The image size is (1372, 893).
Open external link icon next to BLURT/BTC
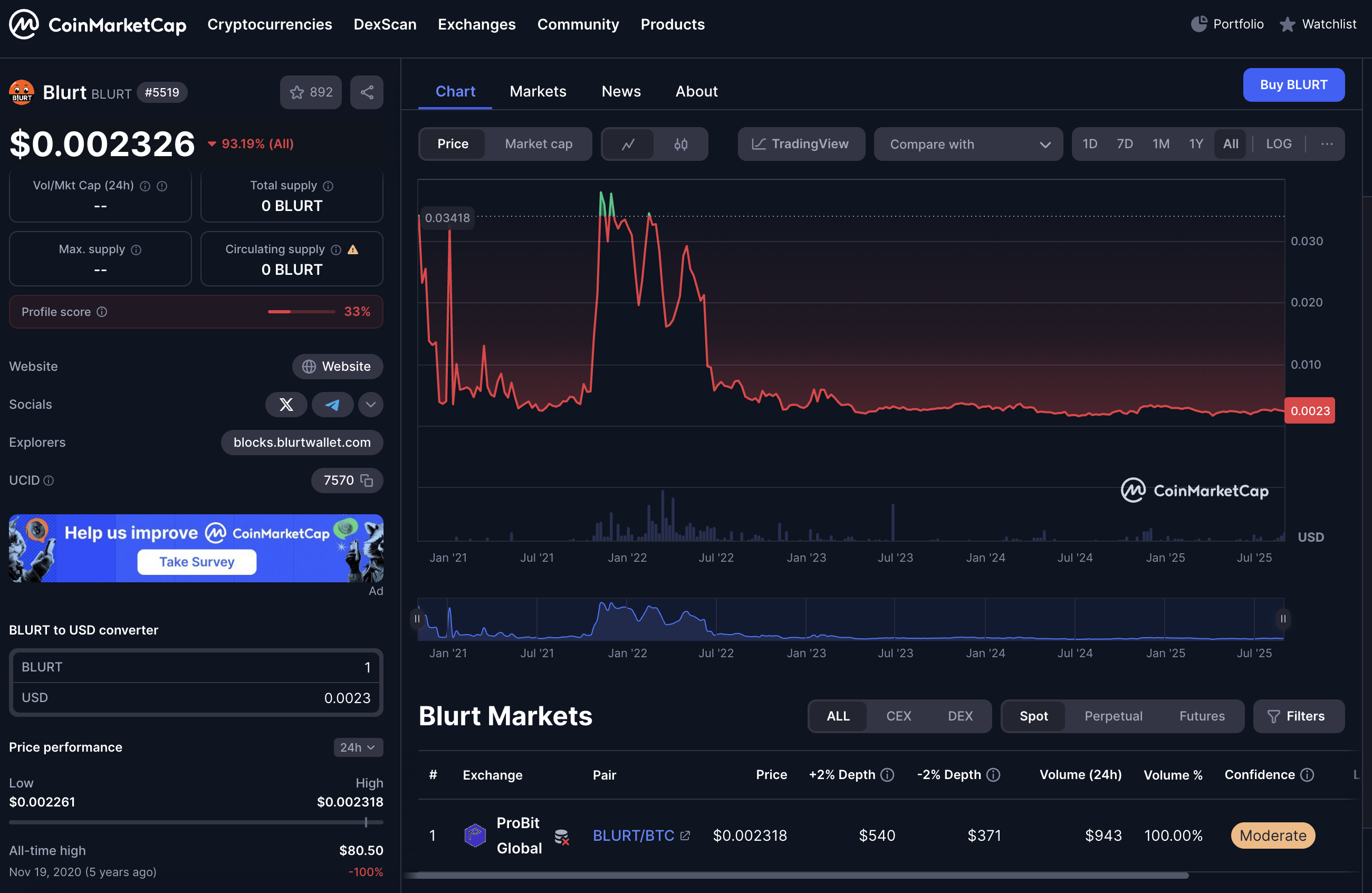685,836
